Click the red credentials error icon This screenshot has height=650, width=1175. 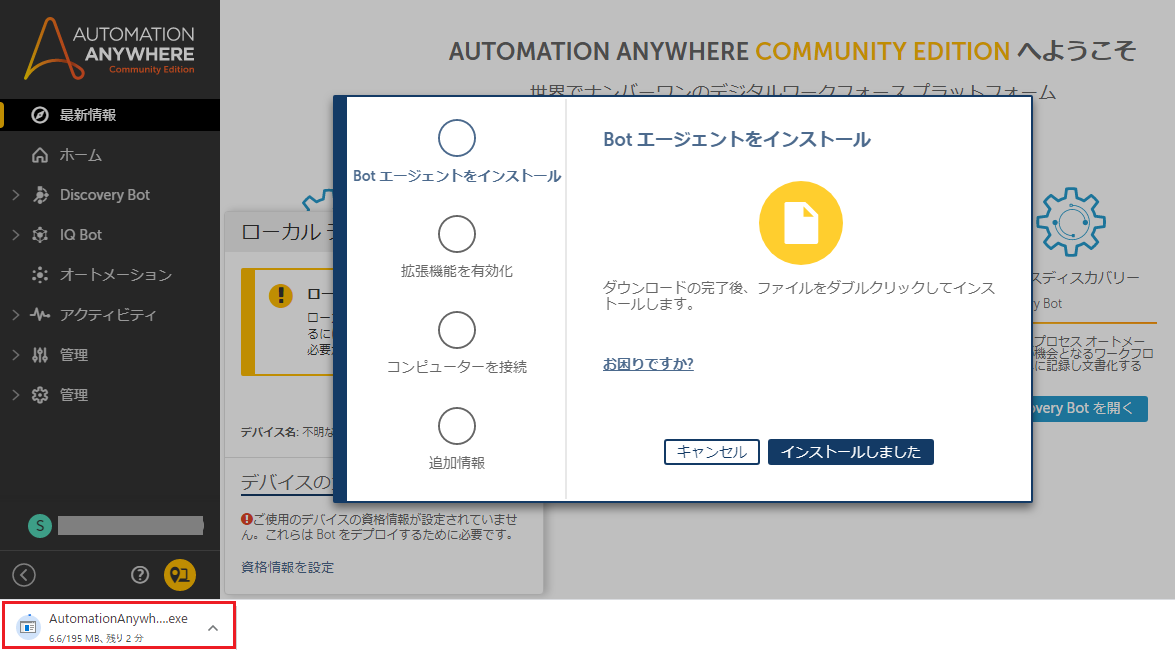coord(247,519)
